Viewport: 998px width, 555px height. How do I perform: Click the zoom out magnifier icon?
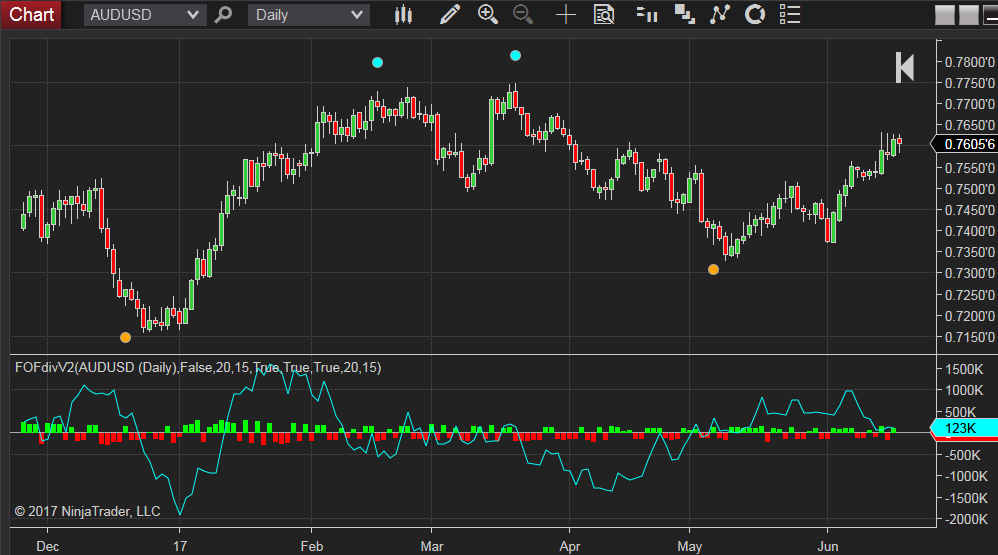coord(523,15)
